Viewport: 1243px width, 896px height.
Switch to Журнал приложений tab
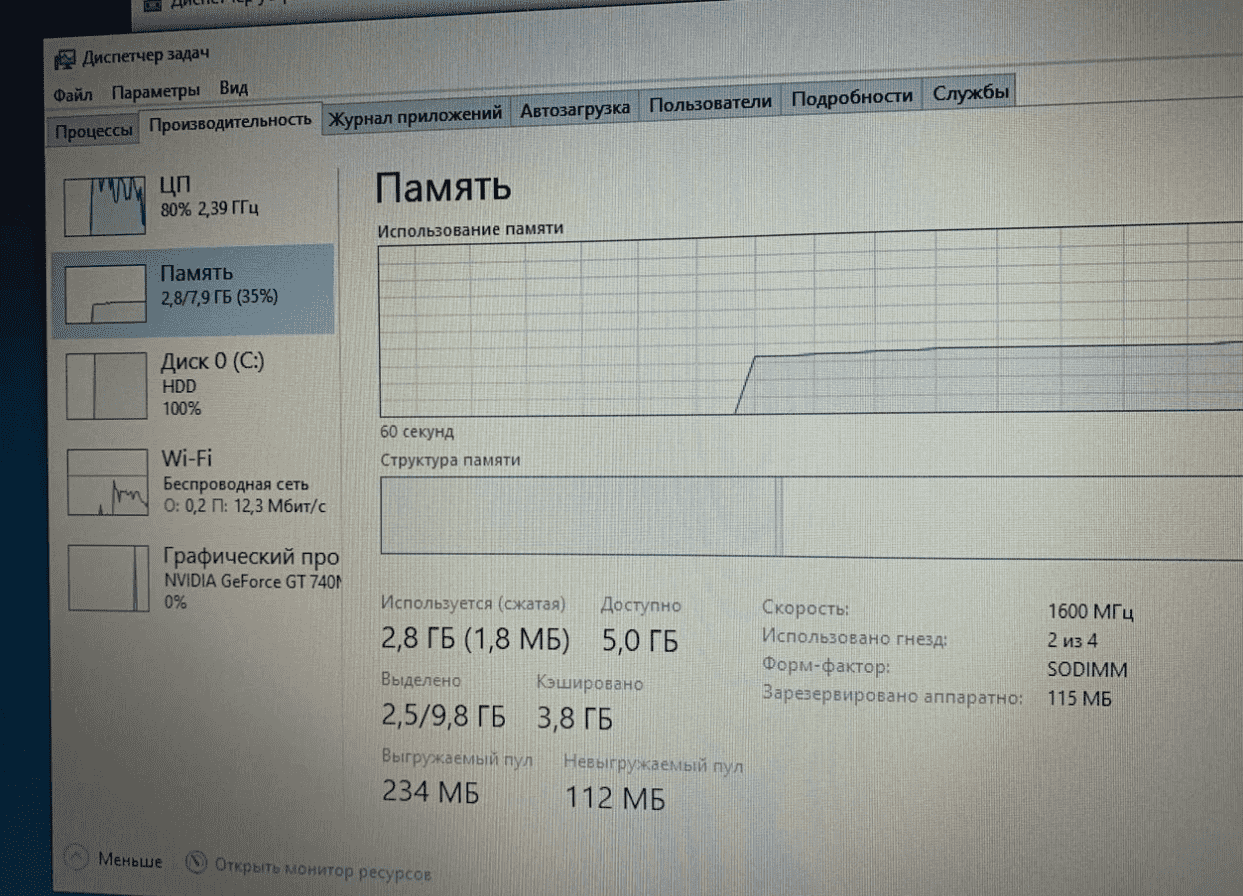point(416,114)
